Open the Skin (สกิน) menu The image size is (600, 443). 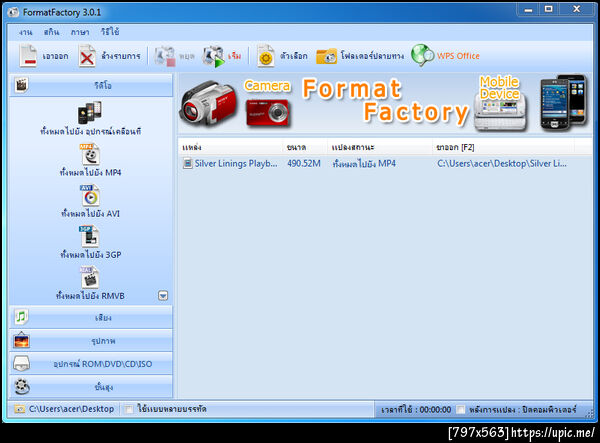click(51, 32)
